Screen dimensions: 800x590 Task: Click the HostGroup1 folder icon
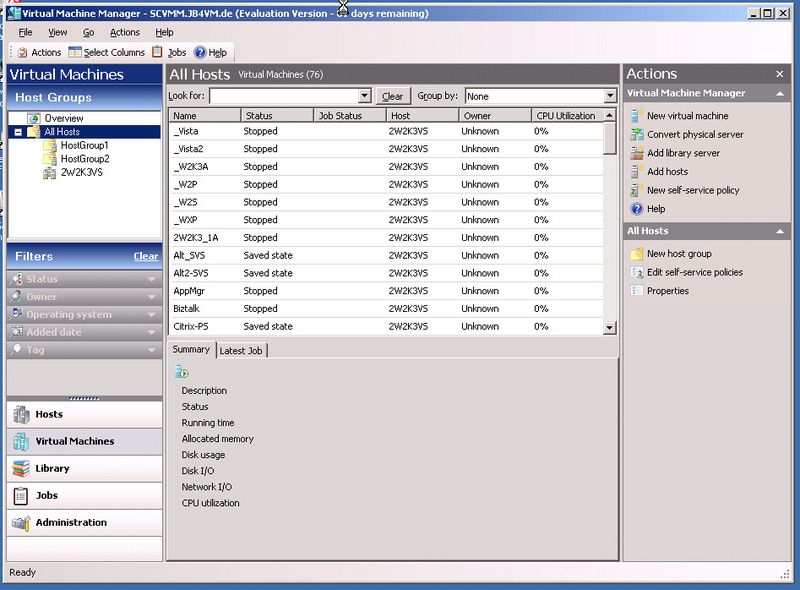coord(50,145)
